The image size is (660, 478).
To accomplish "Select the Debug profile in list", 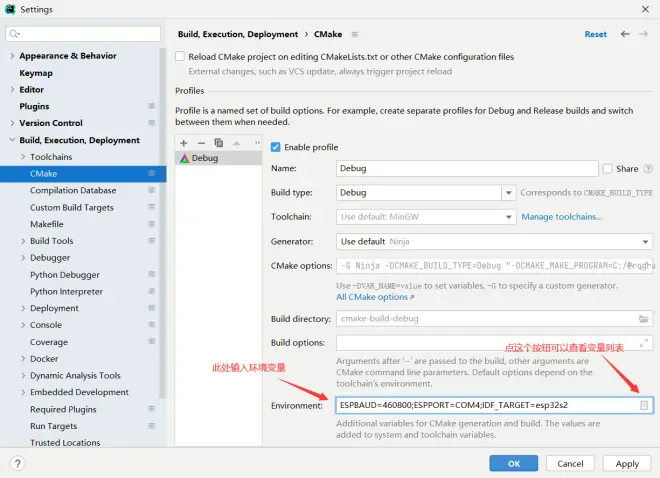I will (x=218, y=158).
